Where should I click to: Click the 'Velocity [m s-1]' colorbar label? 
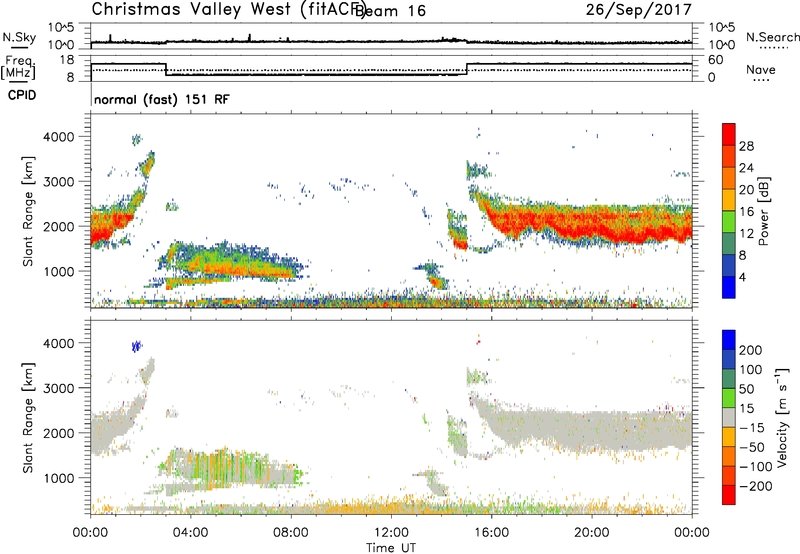(783, 417)
